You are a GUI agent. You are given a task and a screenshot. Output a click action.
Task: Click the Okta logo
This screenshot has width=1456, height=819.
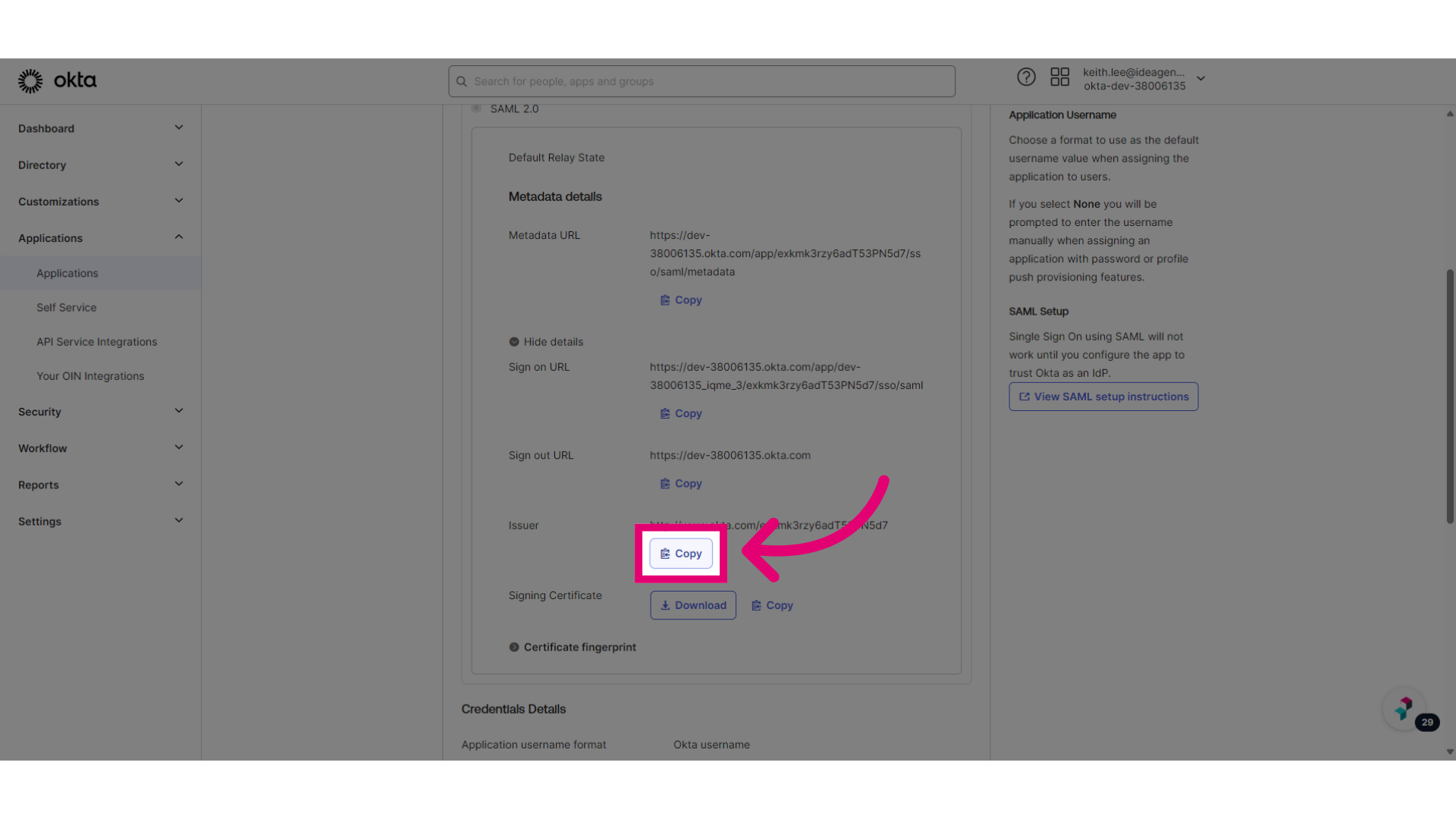(x=57, y=80)
